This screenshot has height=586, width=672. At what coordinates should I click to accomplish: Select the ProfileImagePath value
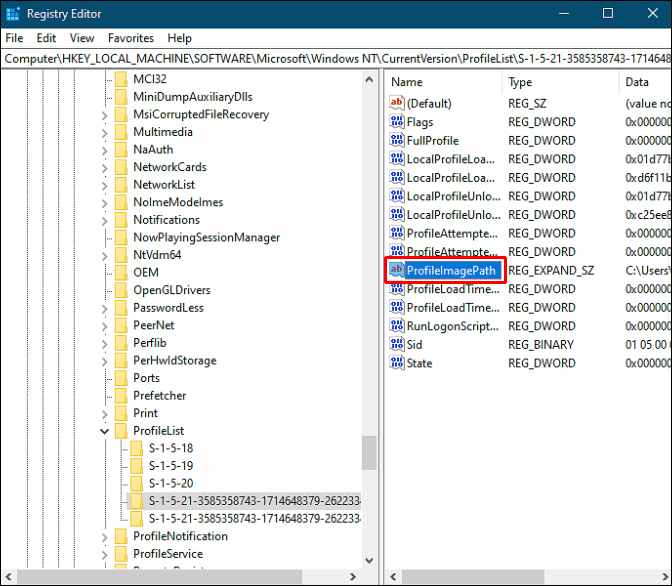pyautogui.click(x=451, y=270)
